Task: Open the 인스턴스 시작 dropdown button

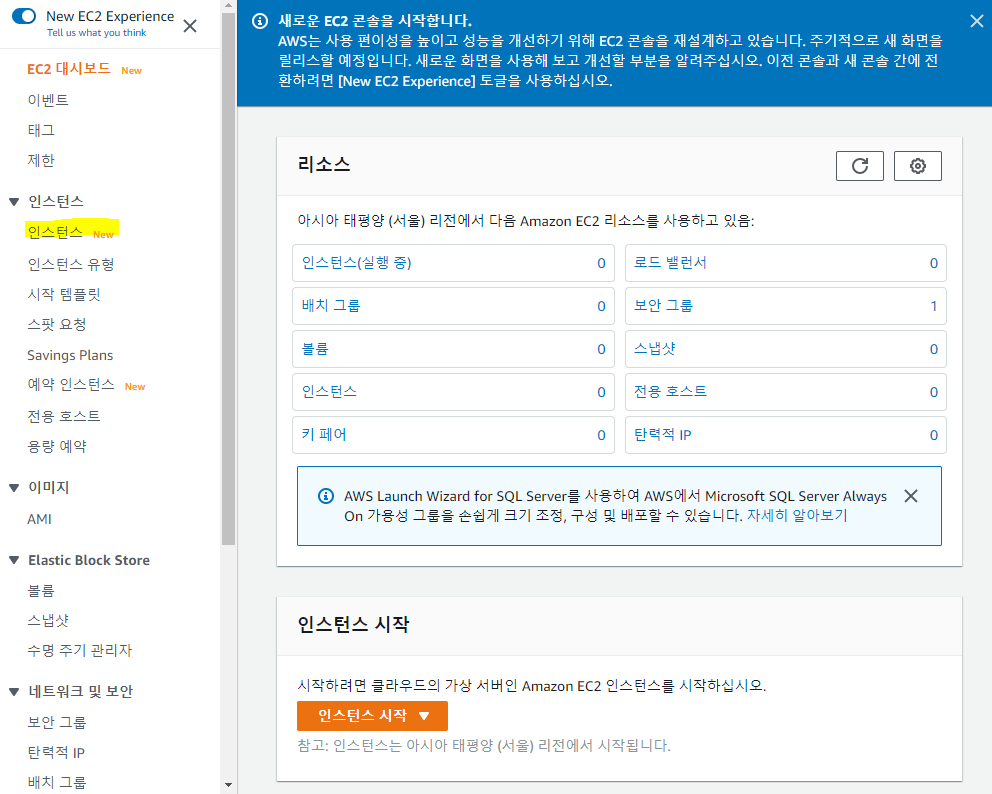Action: tap(373, 716)
